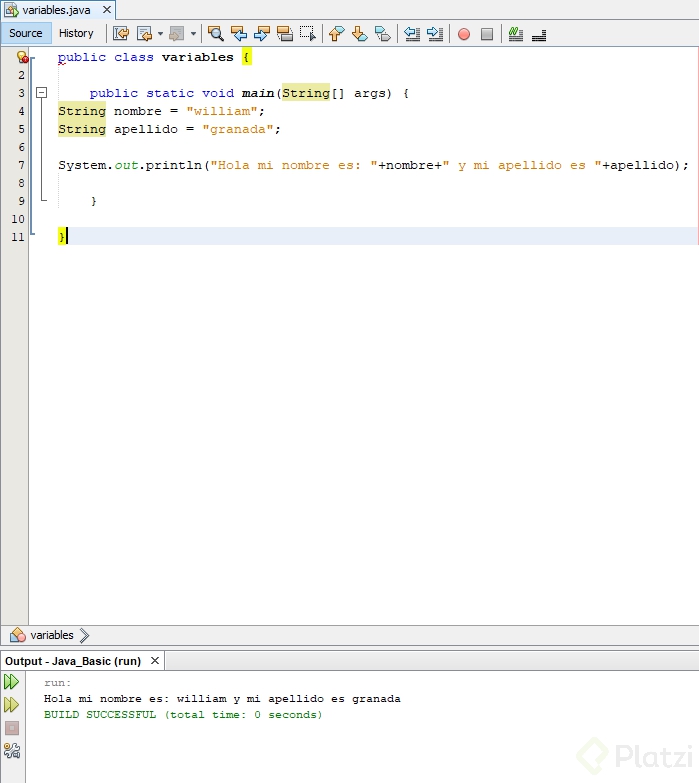Click the "run:" line in Output
The width and height of the screenshot is (699, 783).
(x=57, y=683)
